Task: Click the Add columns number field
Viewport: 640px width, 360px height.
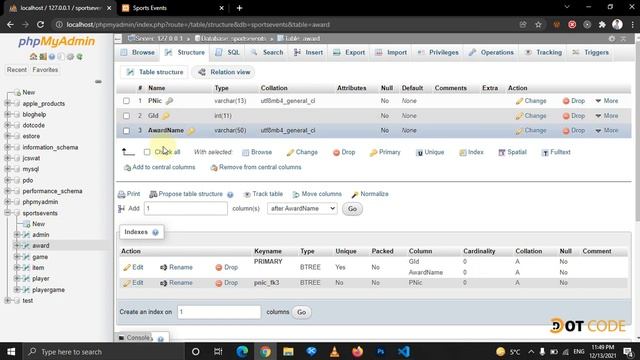Action: pyautogui.click(x=186, y=209)
